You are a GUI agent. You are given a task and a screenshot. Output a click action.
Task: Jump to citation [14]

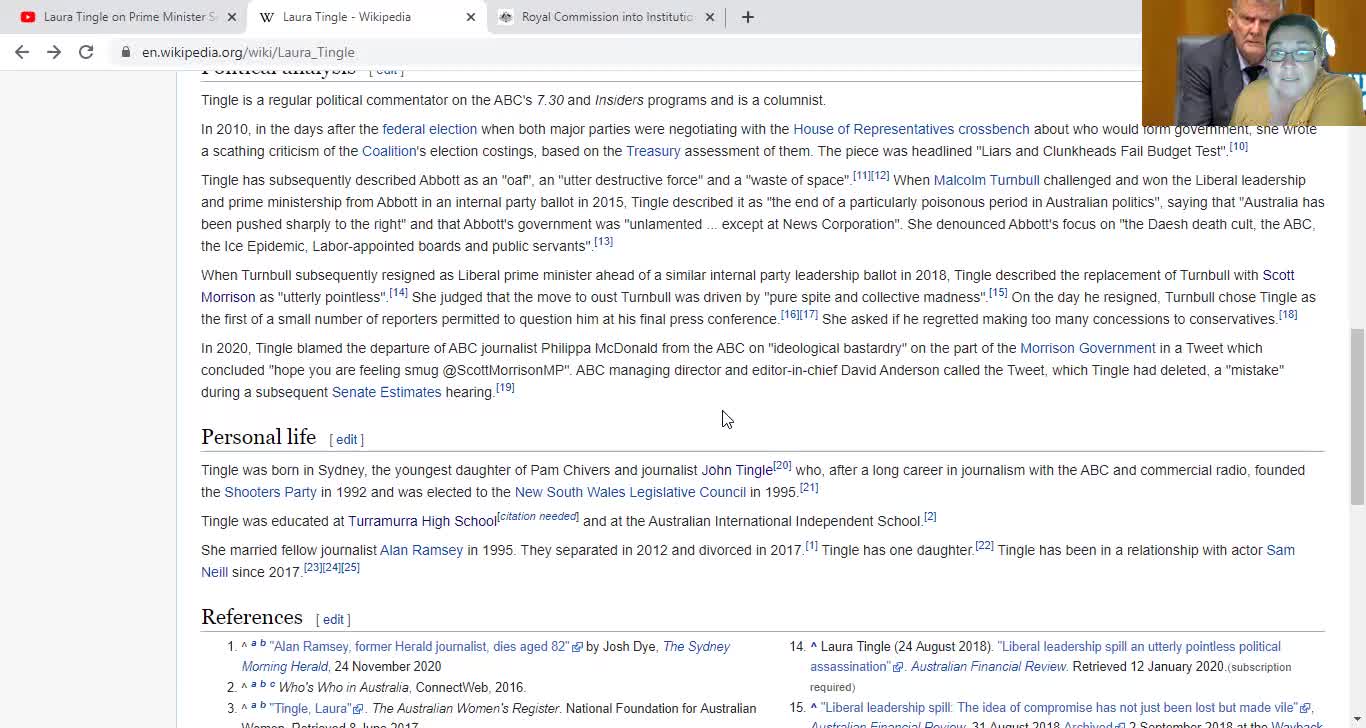pyautogui.click(x=398, y=292)
